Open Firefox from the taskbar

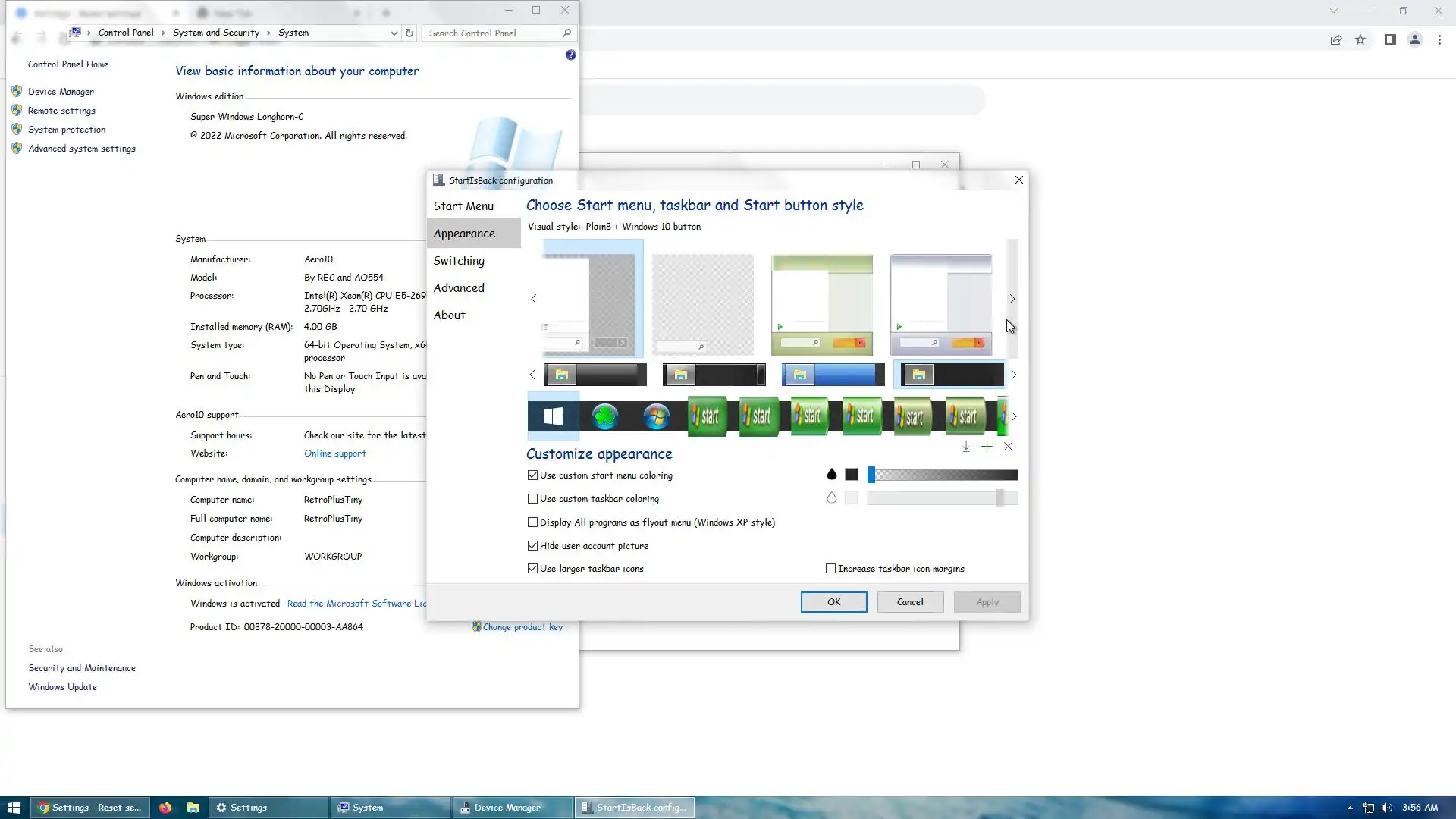coord(165,808)
